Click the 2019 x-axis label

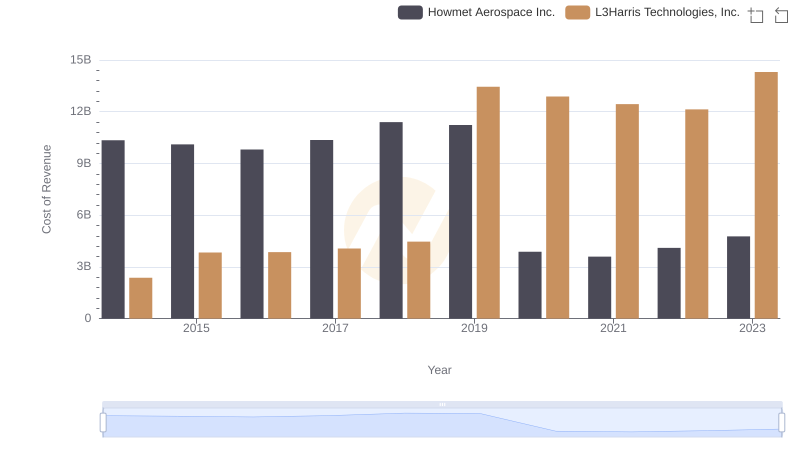pyautogui.click(x=474, y=328)
